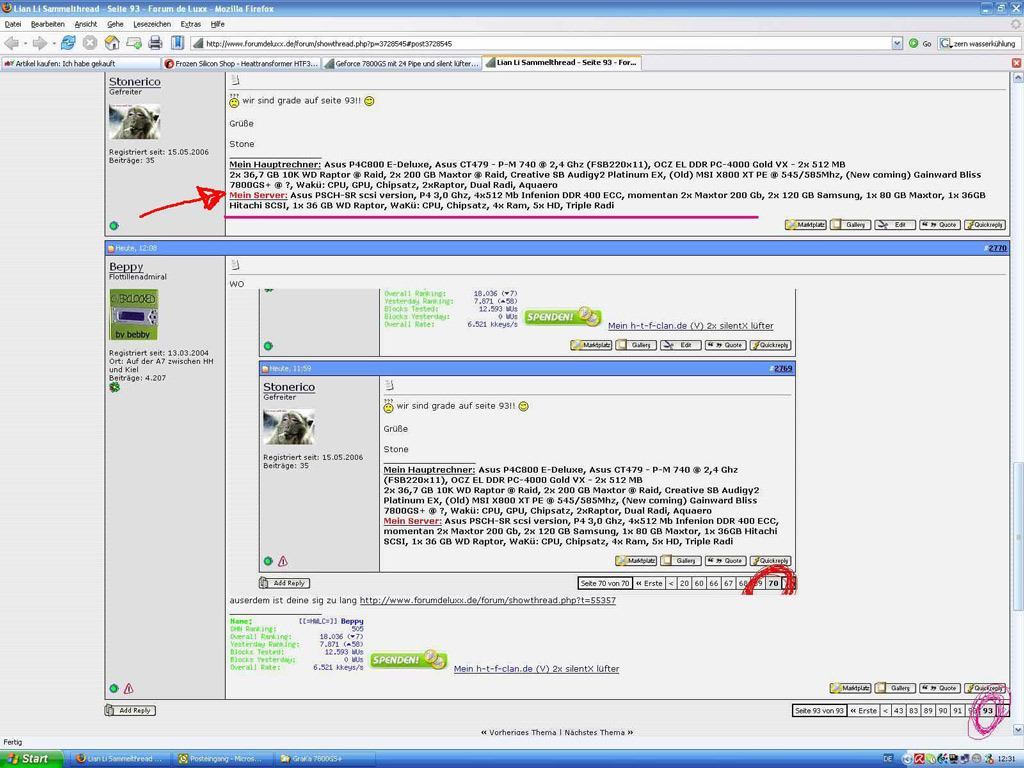This screenshot has height=768, width=1024.
Task: Expand hidden system tray icons
Action: tap(906, 759)
